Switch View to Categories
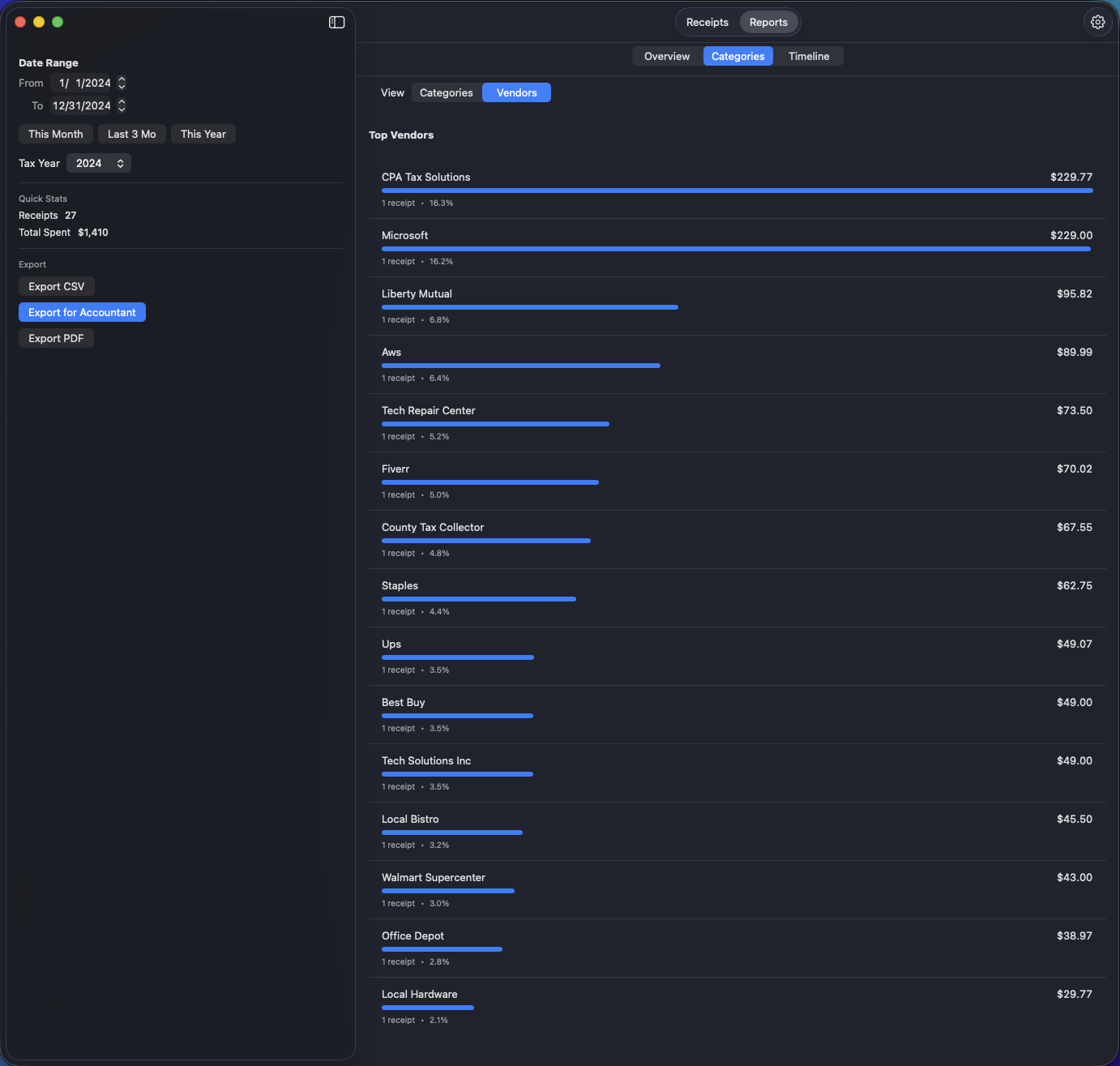 point(445,92)
